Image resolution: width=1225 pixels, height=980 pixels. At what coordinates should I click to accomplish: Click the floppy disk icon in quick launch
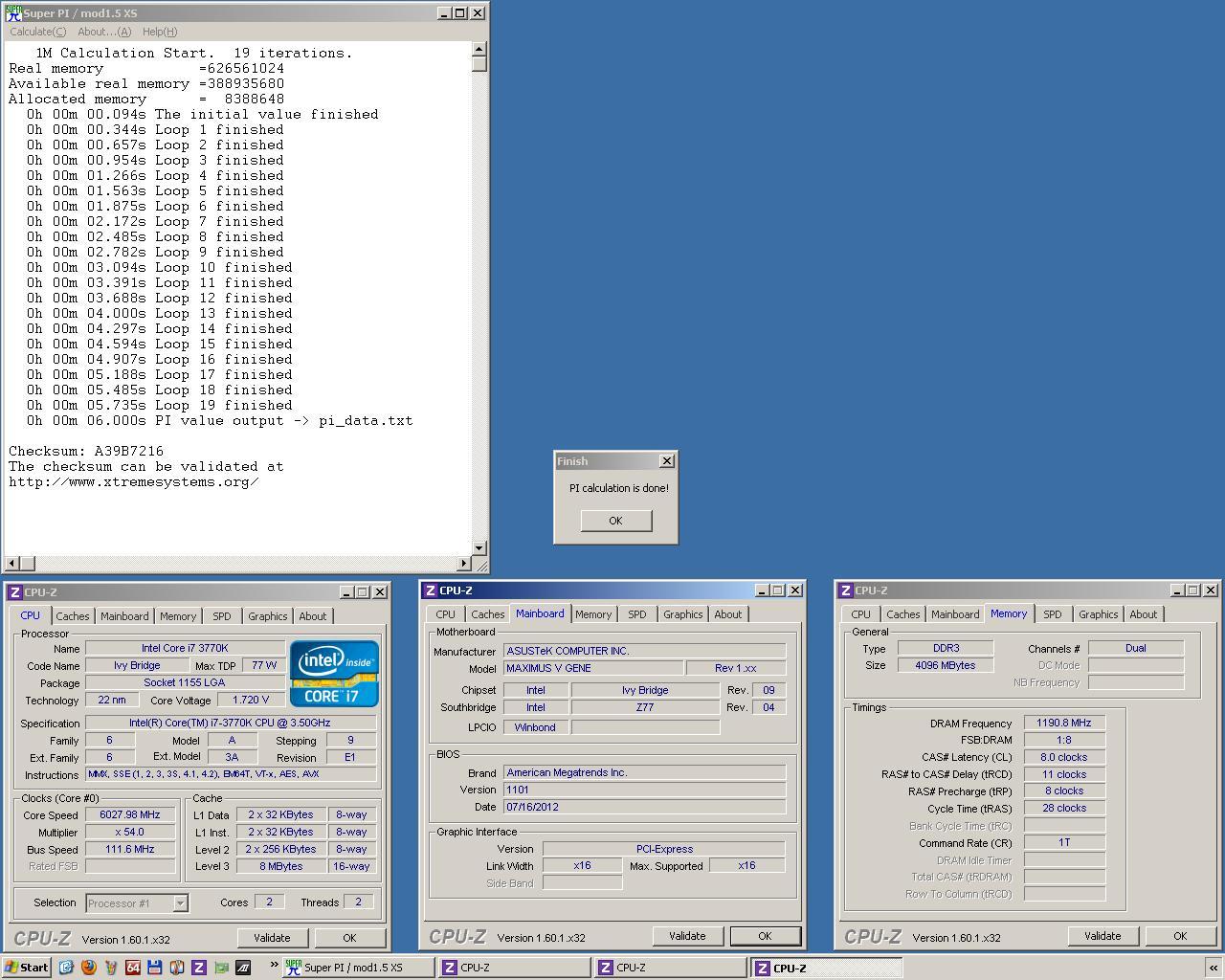pos(154,968)
